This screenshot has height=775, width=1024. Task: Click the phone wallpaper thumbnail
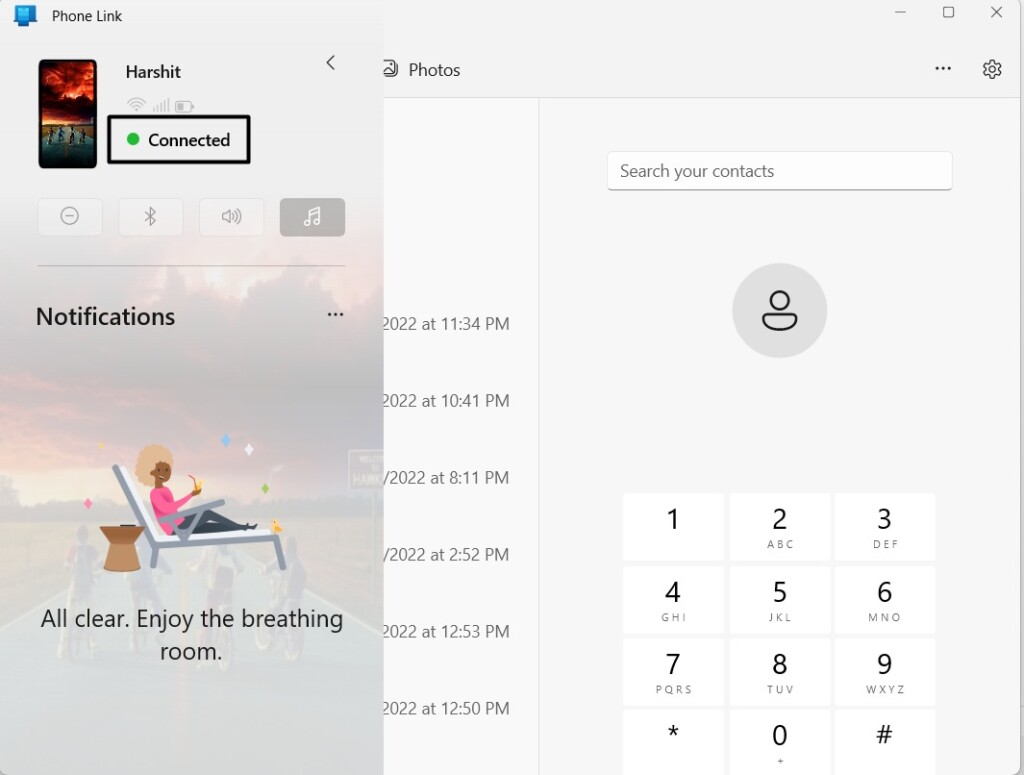(x=68, y=113)
